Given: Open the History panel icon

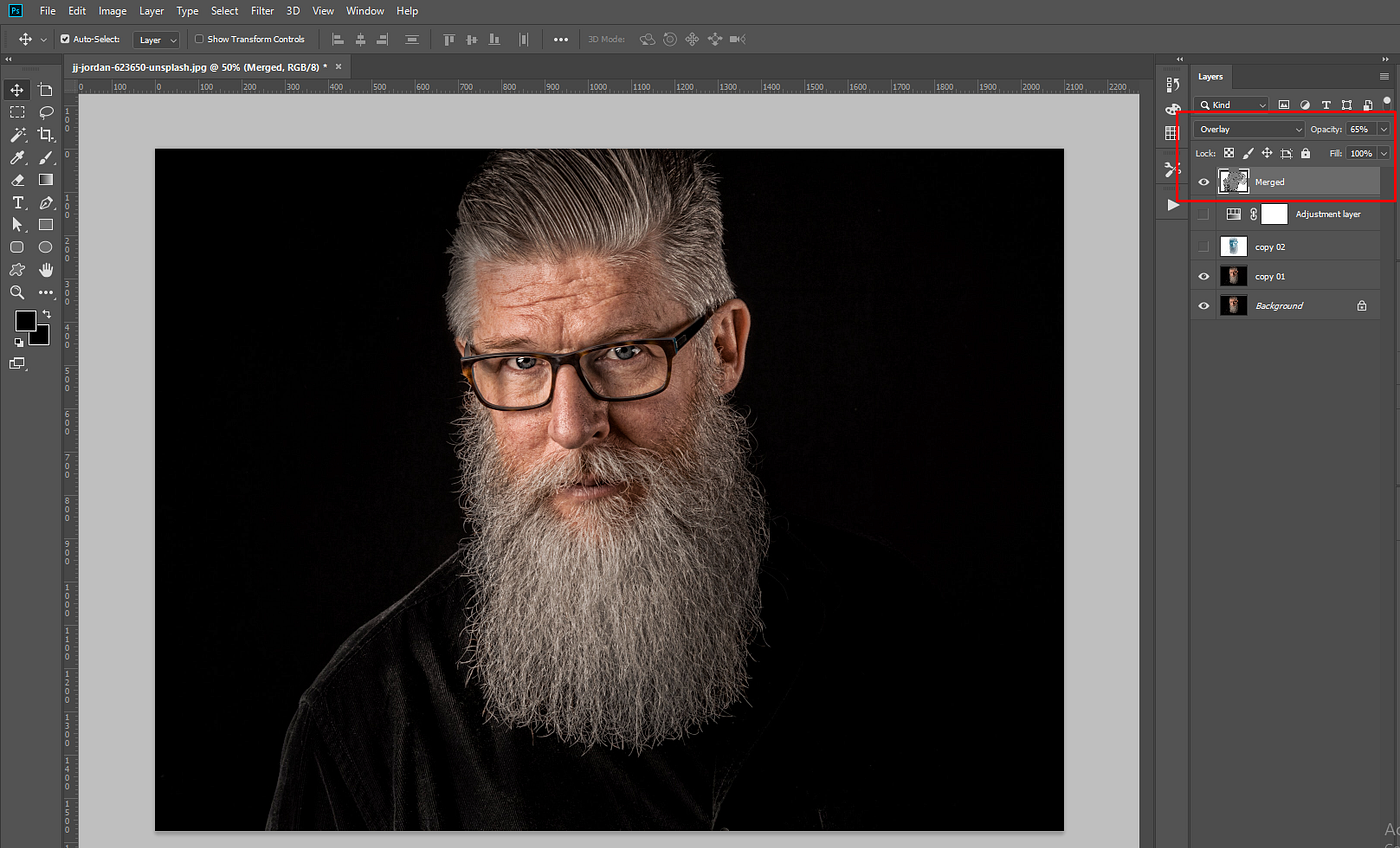Looking at the screenshot, I should coord(1173,86).
